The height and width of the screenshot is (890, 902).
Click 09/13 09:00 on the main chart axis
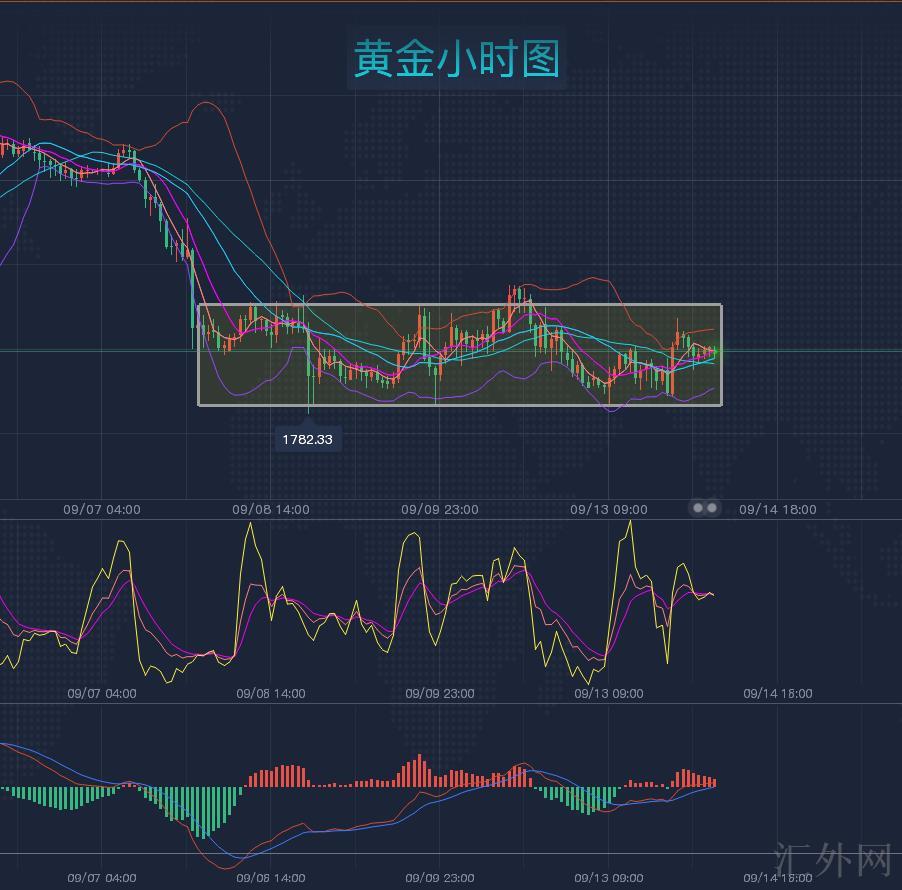(609, 509)
